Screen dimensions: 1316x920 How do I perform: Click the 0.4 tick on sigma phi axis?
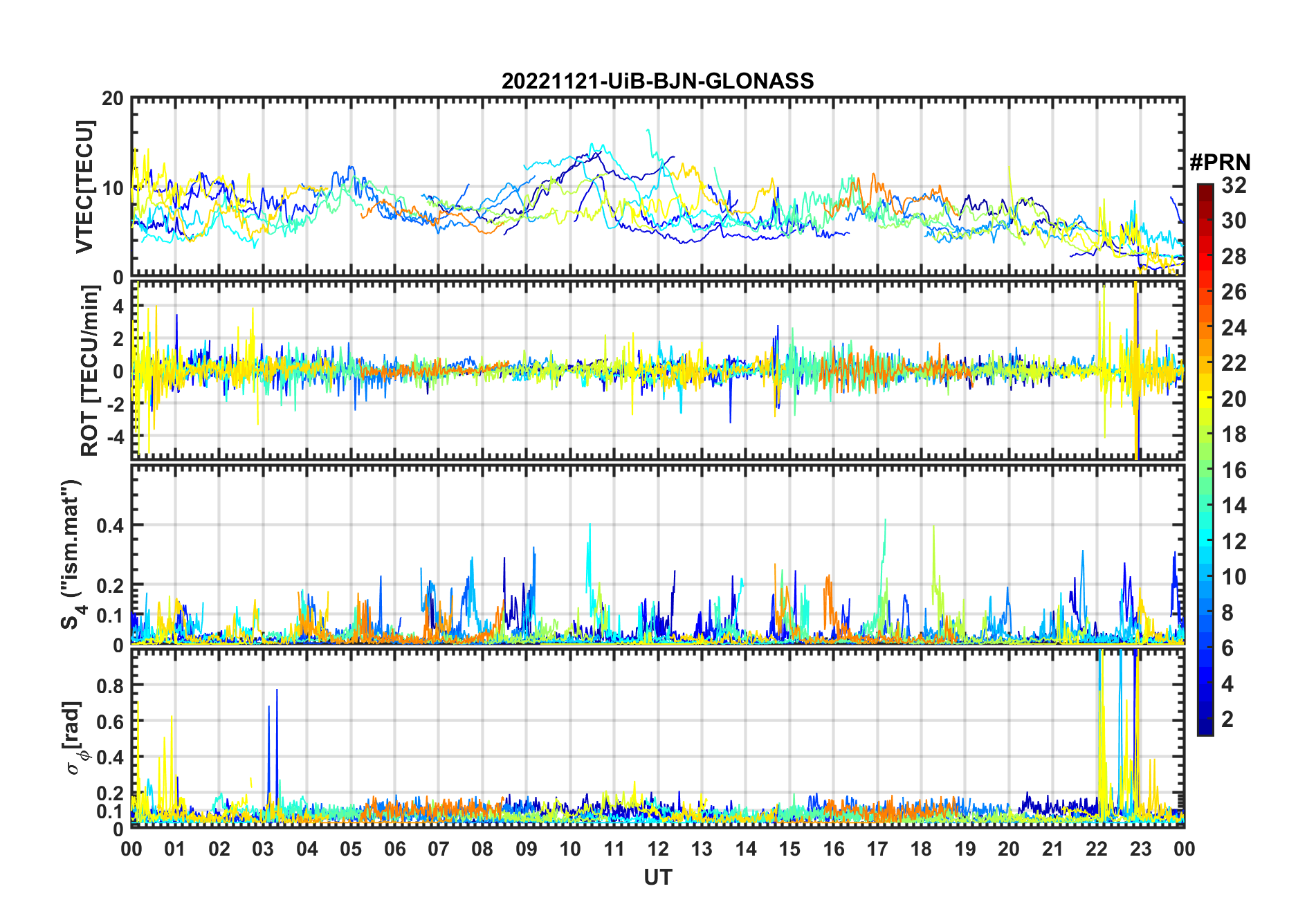110,757
